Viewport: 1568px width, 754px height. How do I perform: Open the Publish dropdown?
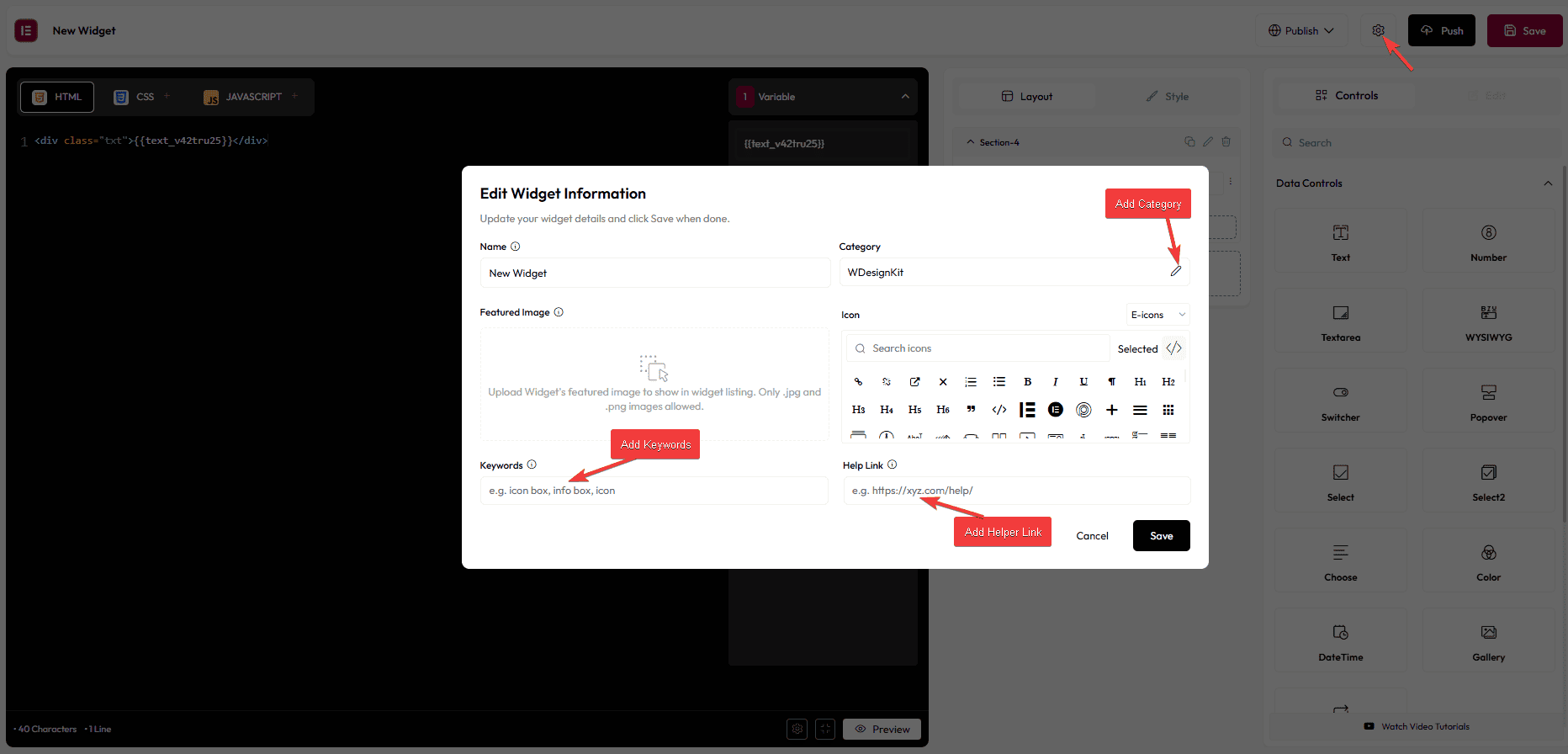click(x=1300, y=31)
